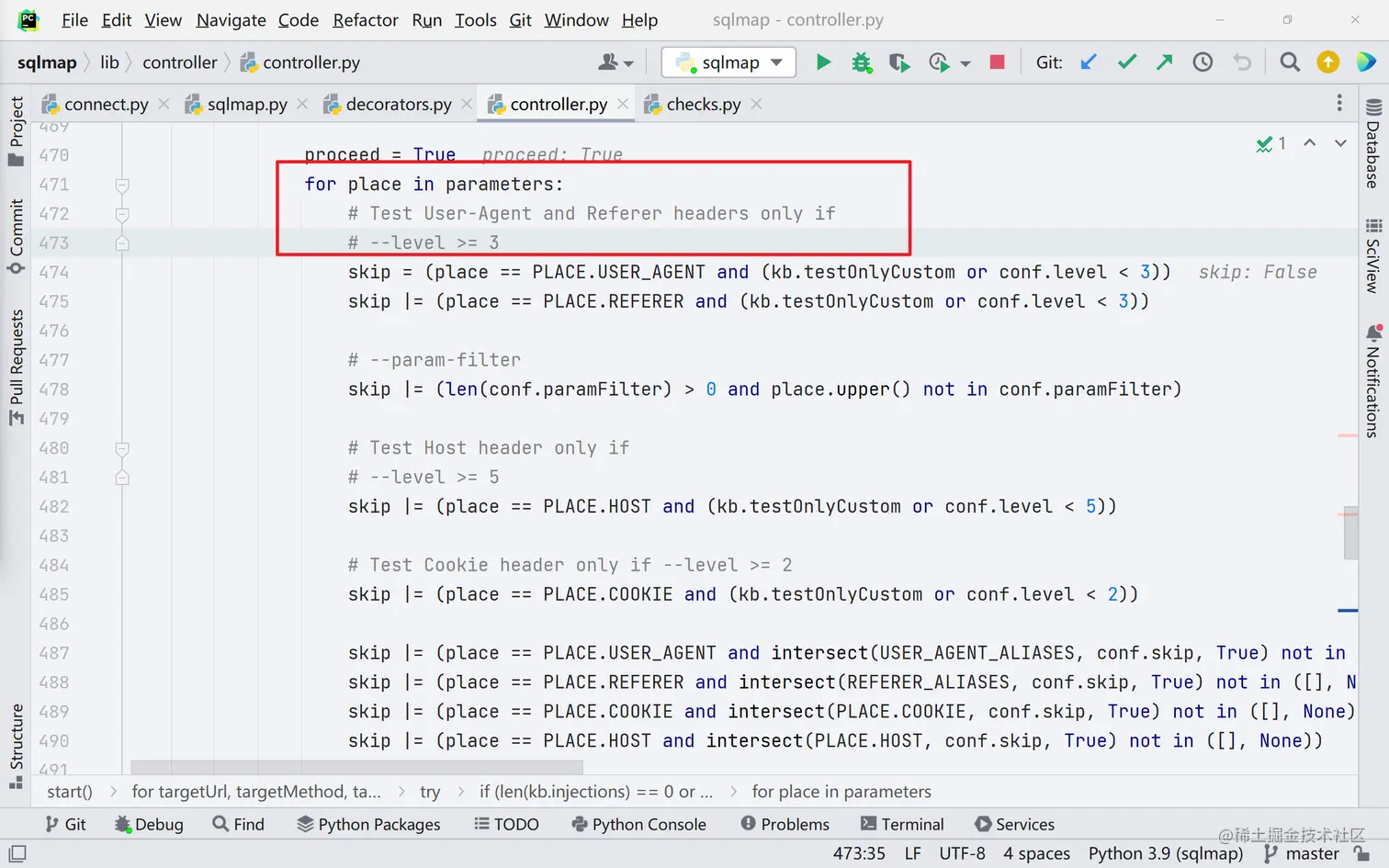Switch to the decorators.py tab
Image resolution: width=1389 pixels, height=868 pixels.
click(398, 104)
